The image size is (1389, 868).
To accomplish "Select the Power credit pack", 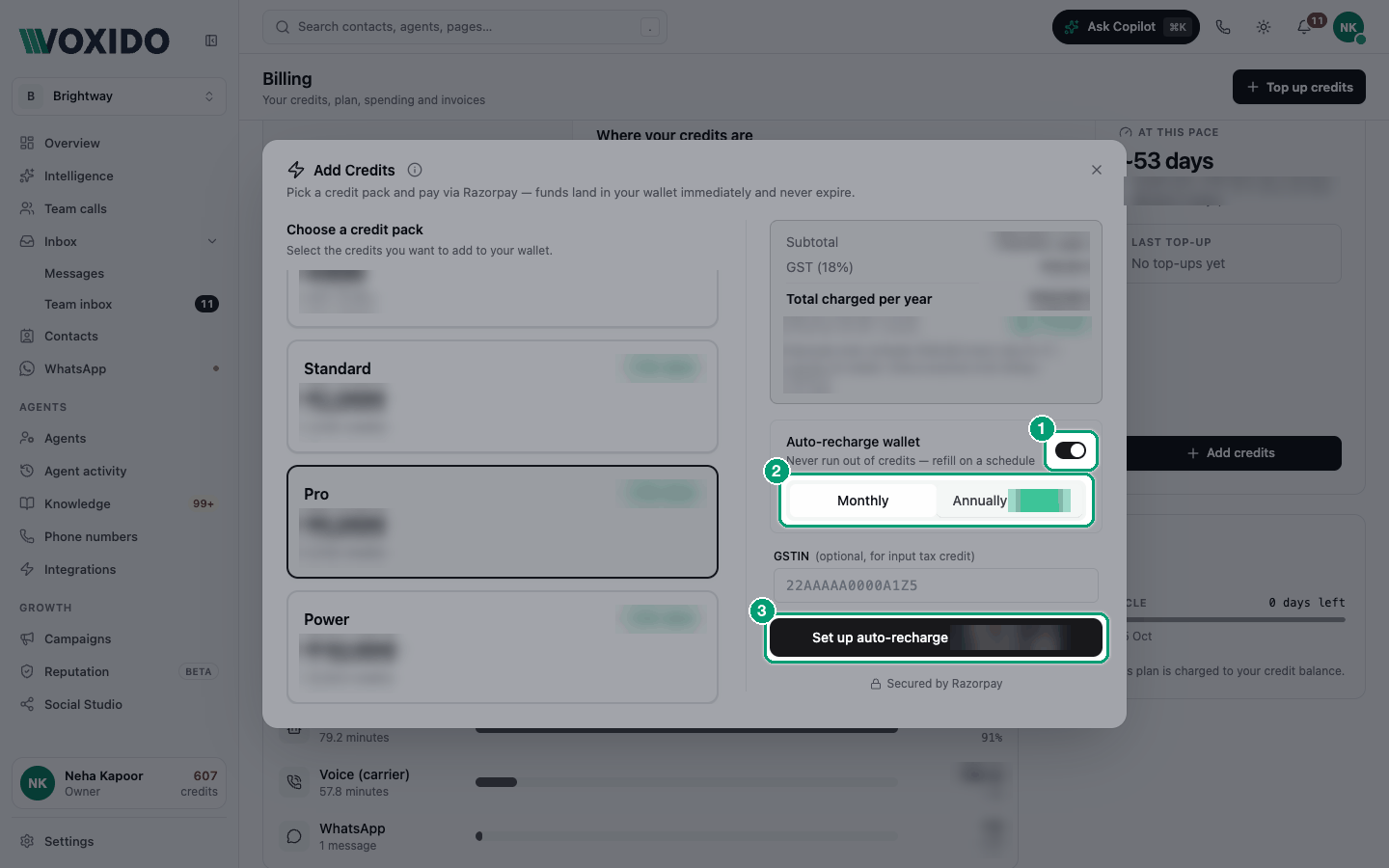I will tap(503, 647).
